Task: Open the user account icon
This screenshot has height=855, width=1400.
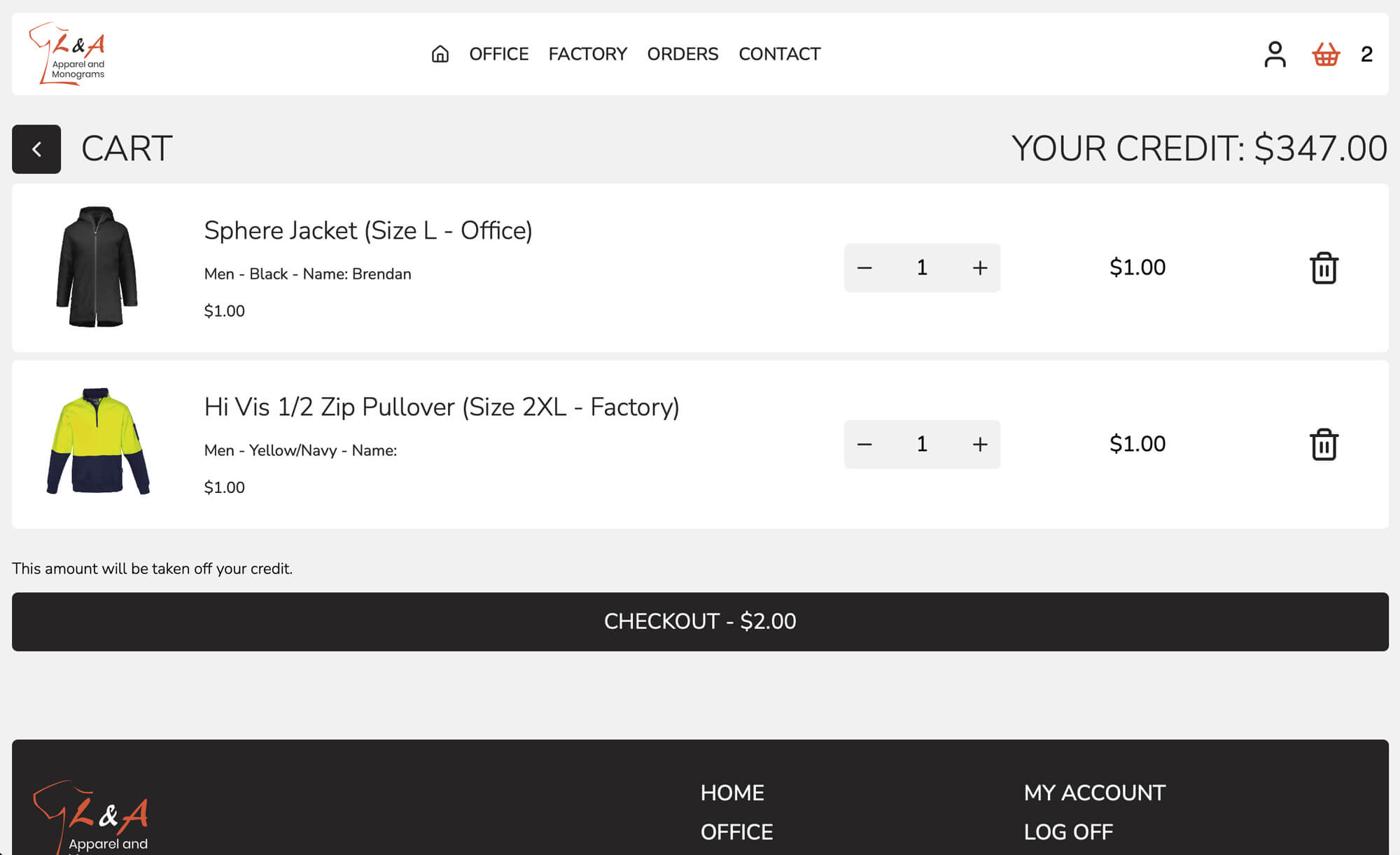Action: tap(1274, 54)
